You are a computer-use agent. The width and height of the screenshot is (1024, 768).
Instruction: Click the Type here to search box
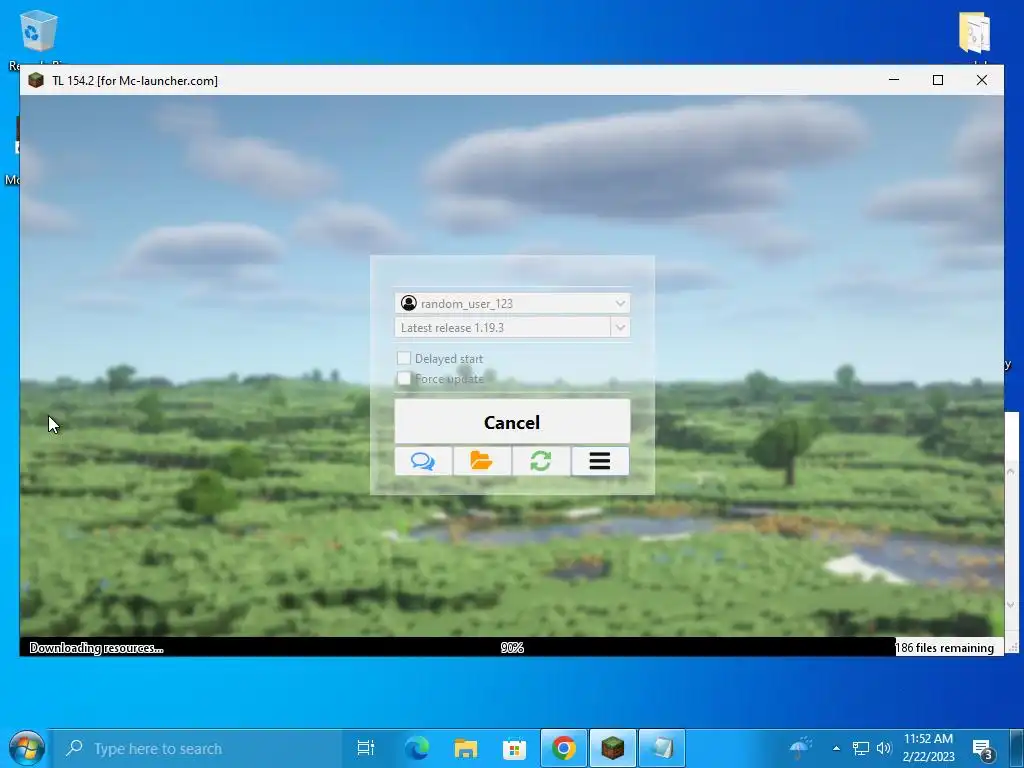(197, 748)
